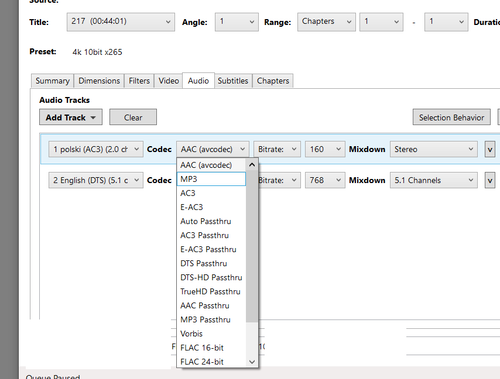Expand polski track options with the v button
This screenshot has height=379, width=500.
click(x=490, y=149)
